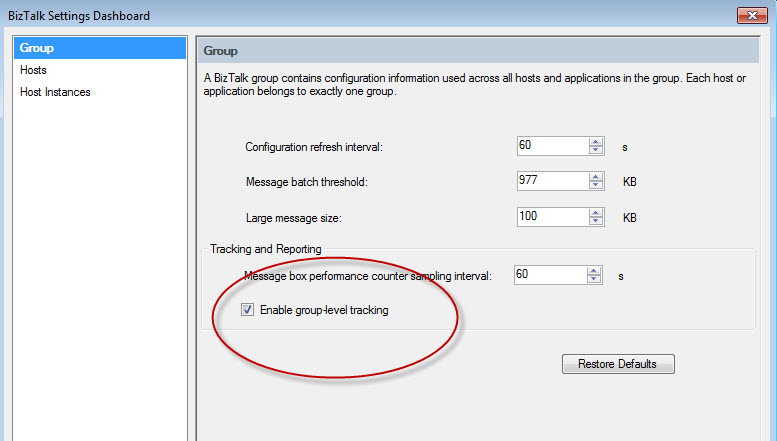Close the BizTalk Settings Dashboard window
Screen dimensions: 777x441
point(752,15)
